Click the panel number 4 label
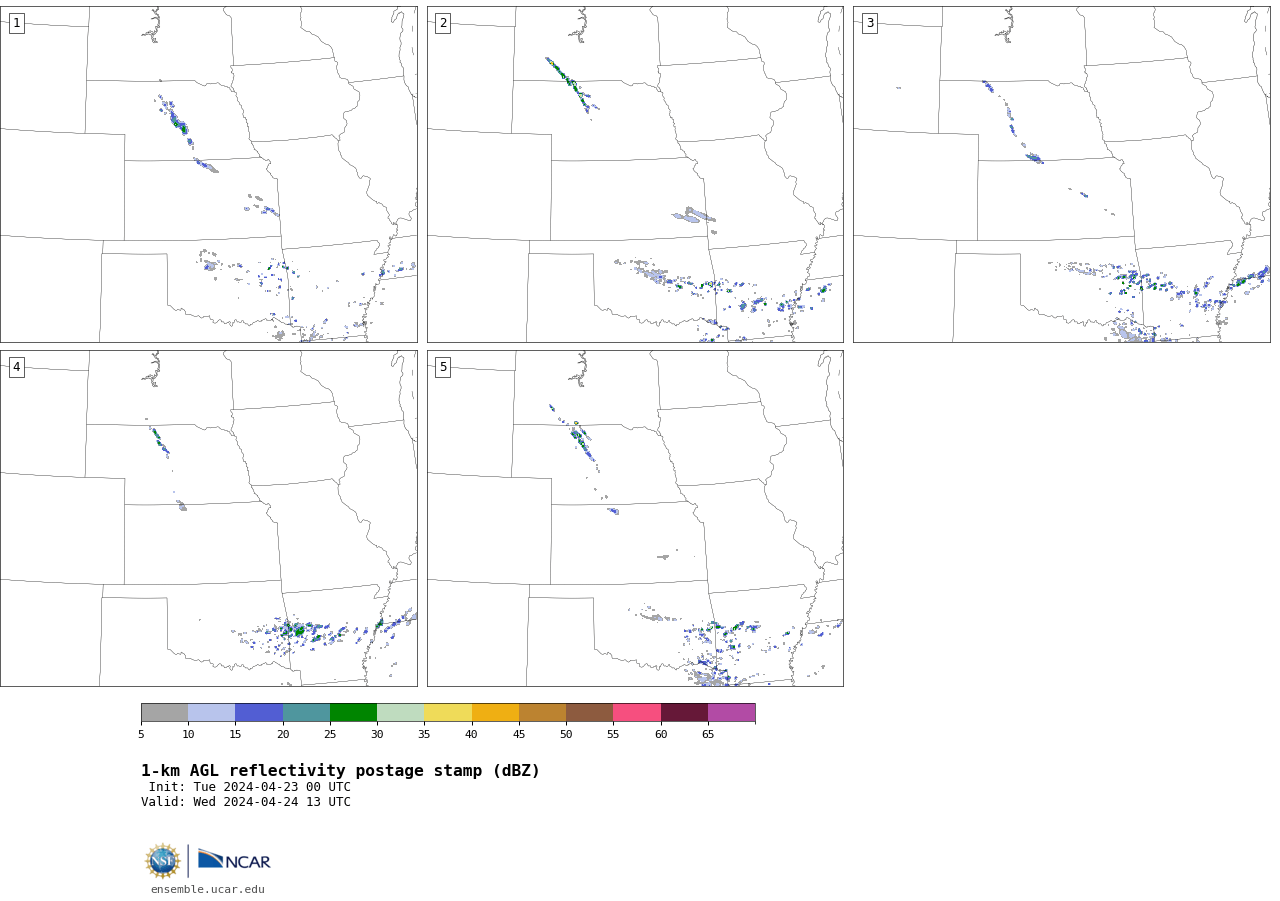 (x=16, y=367)
